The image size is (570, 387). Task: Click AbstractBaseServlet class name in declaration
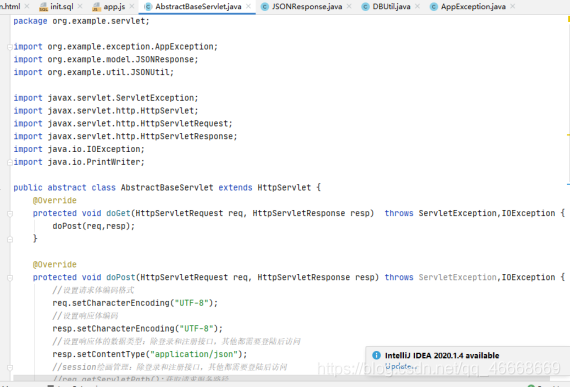point(167,188)
